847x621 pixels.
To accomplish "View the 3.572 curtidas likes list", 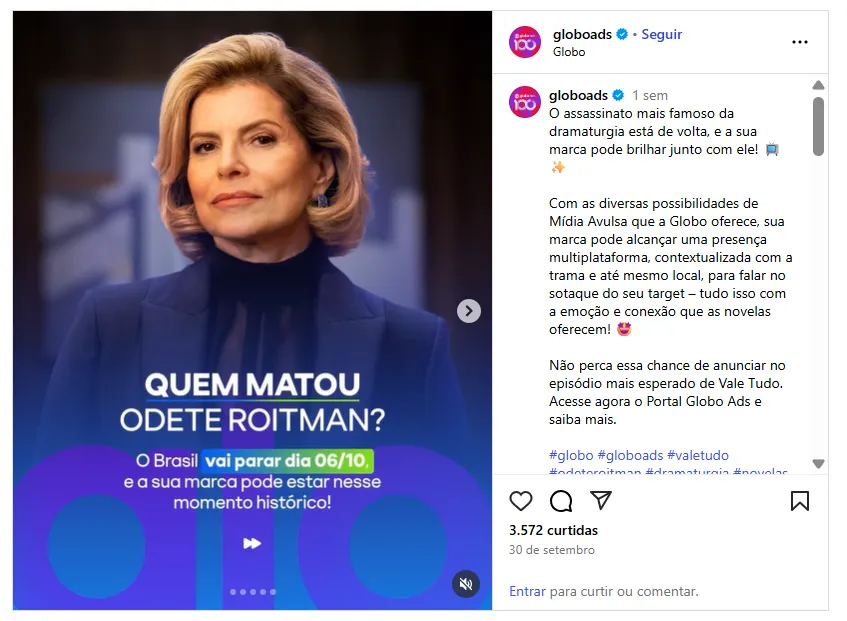I will pos(553,530).
